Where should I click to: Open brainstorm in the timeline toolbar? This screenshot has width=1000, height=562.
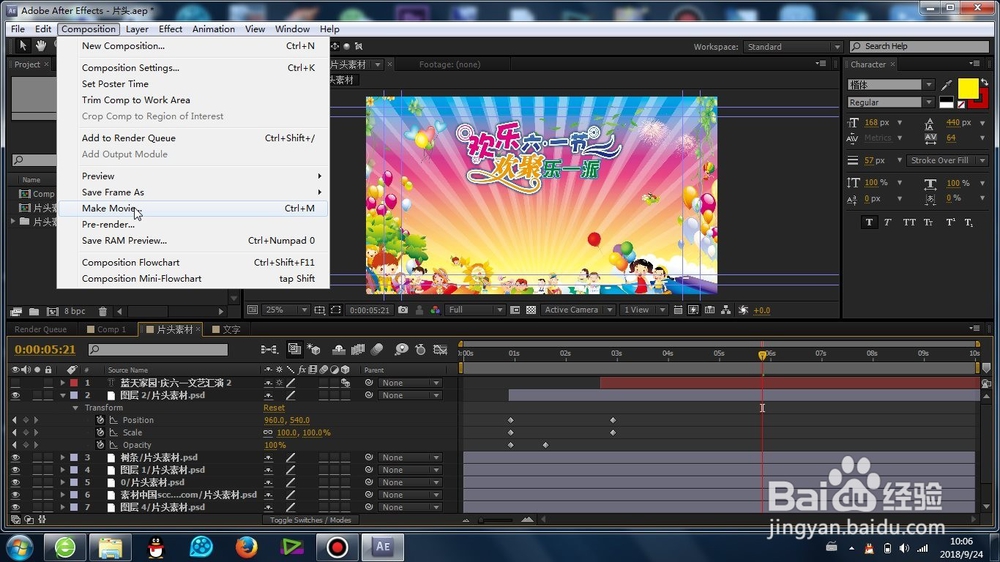point(401,350)
